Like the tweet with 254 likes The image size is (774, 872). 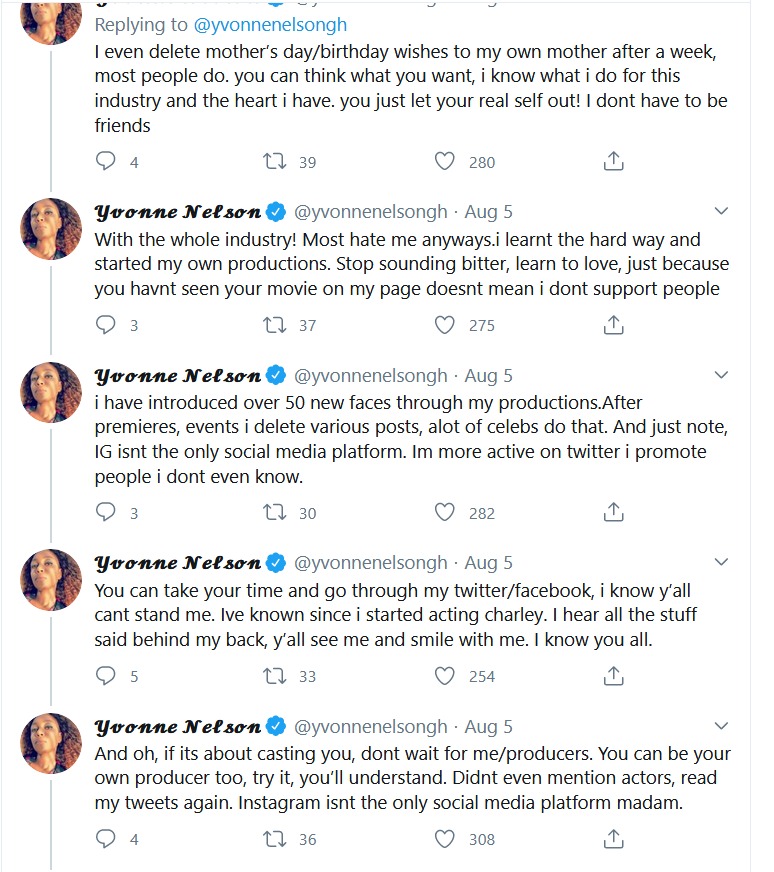(444, 676)
